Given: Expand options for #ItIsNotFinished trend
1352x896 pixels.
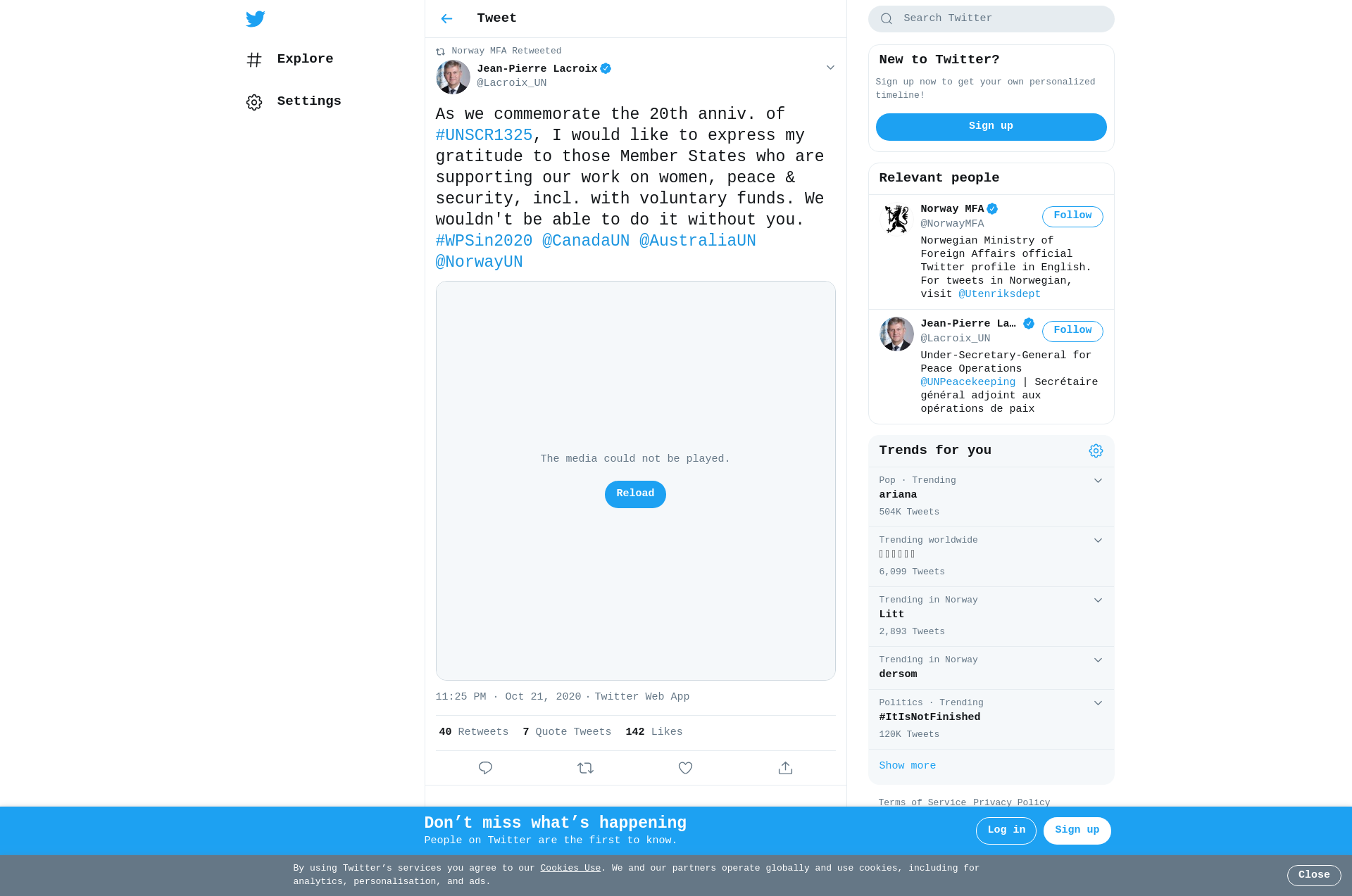Looking at the screenshot, I should (x=1098, y=703).
